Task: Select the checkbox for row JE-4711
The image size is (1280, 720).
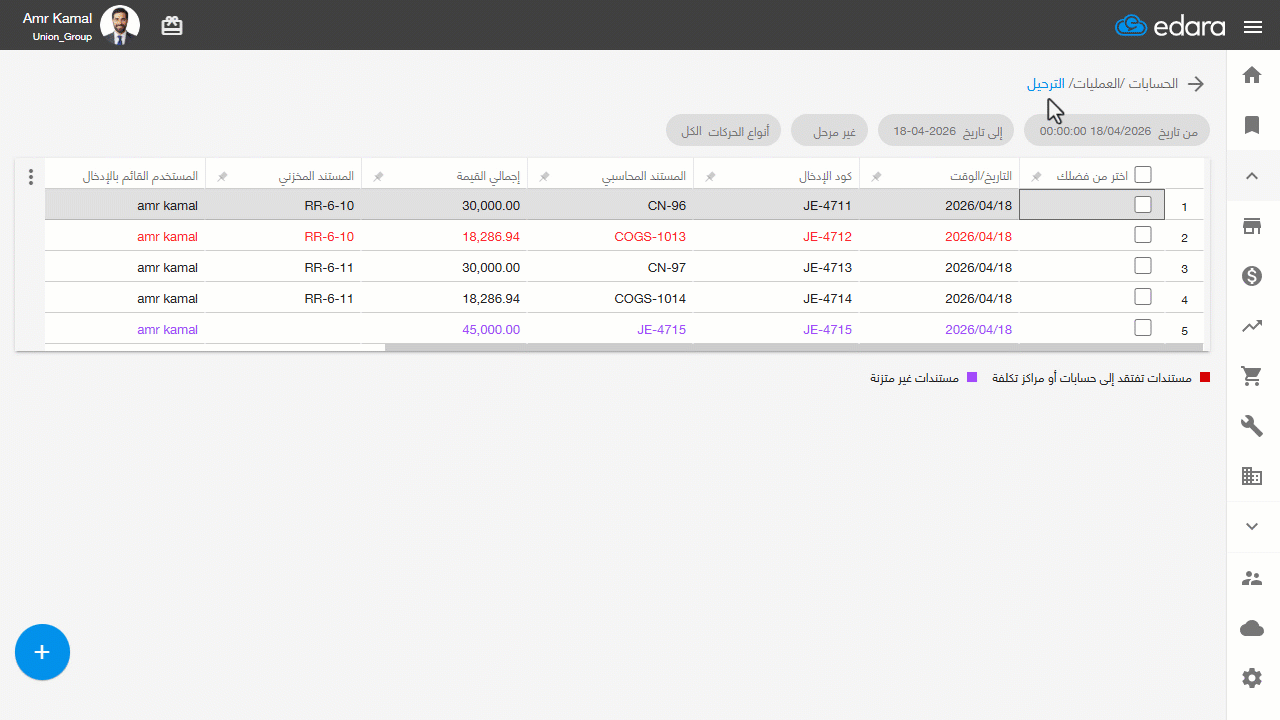Action: pyautogui.click(x=1143, y=205)
